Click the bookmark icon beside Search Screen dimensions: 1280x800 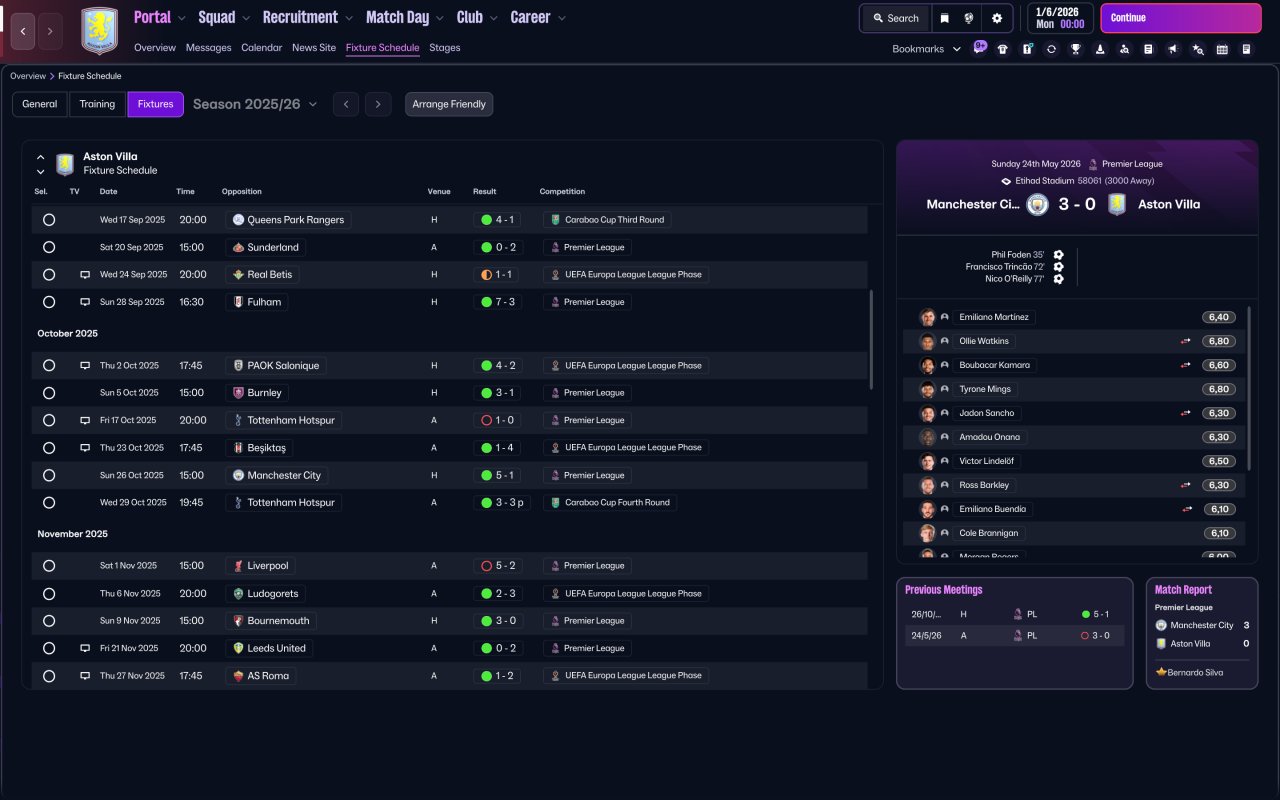(945, 18)
